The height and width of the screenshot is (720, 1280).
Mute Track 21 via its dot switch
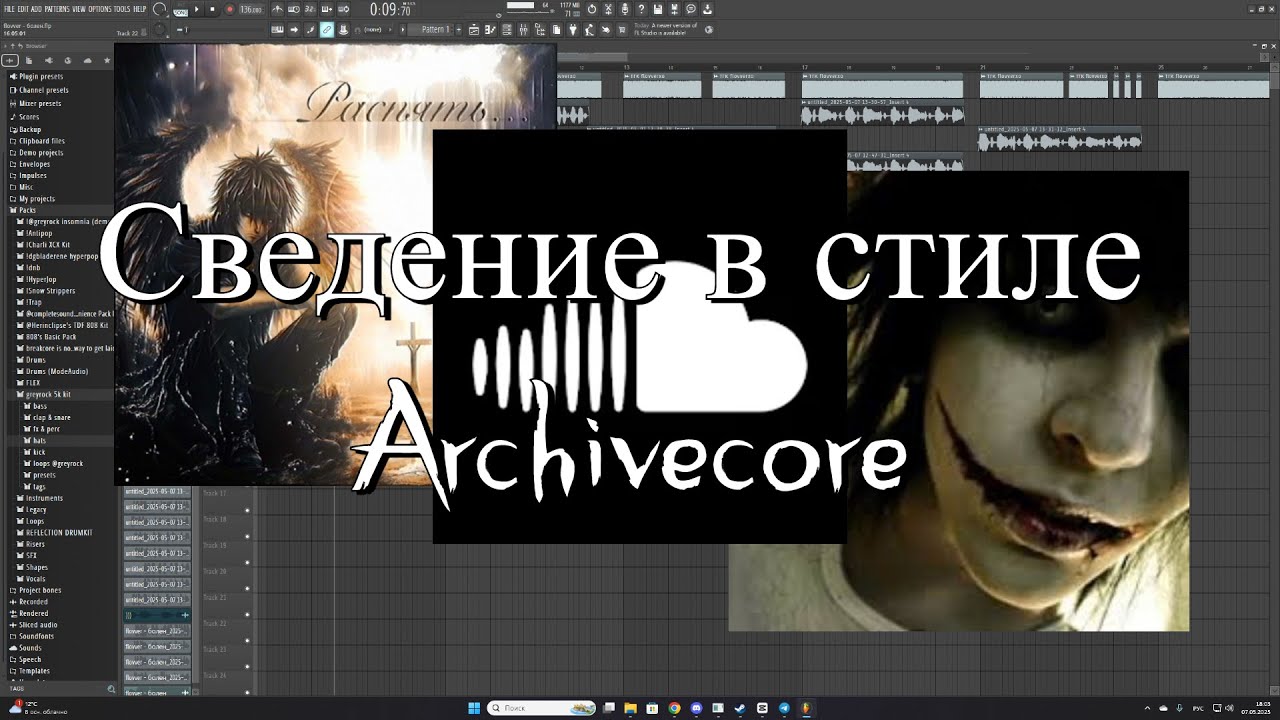[x=247, y=615]
